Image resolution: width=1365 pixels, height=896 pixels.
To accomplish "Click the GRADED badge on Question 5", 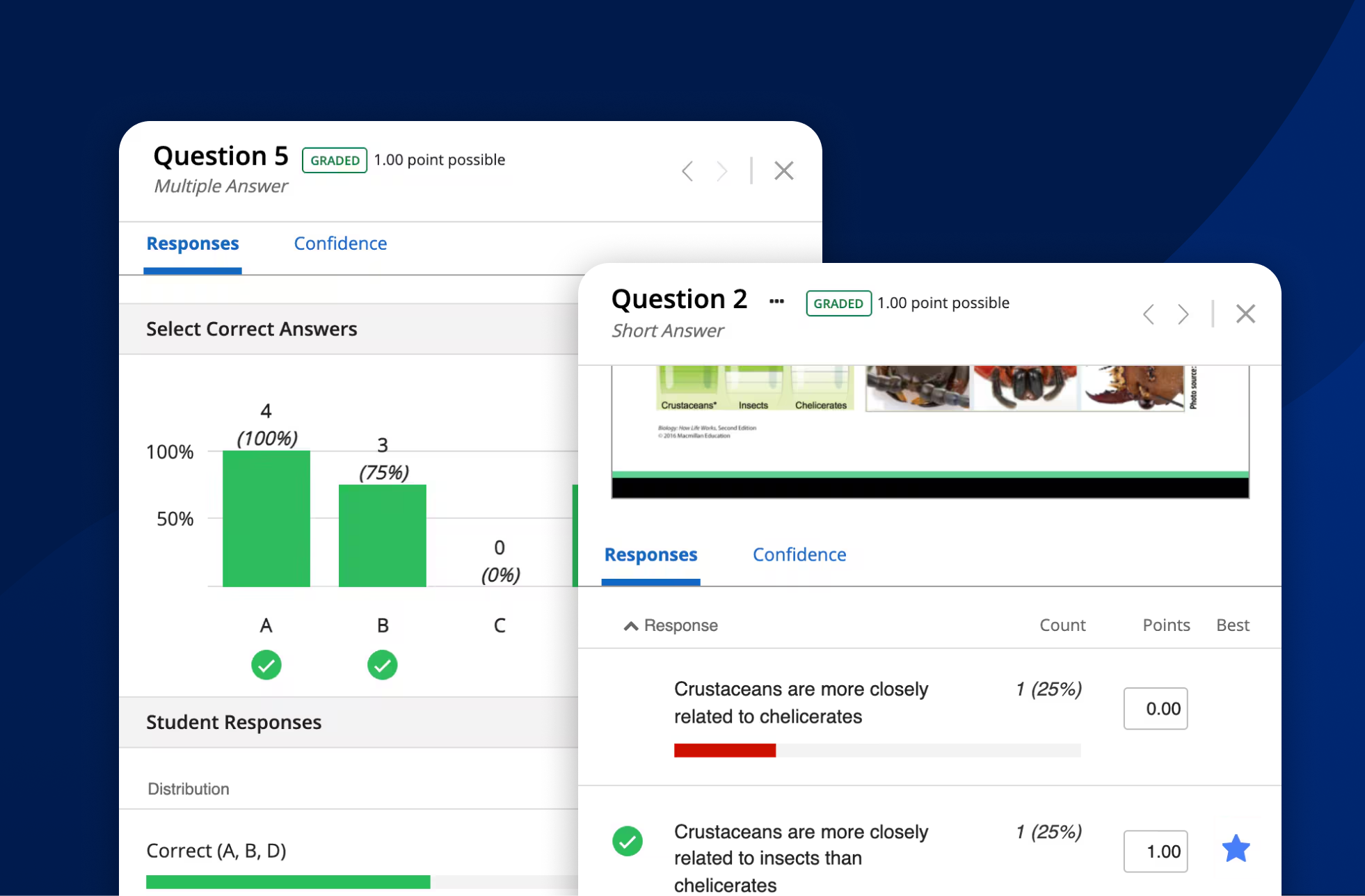I will click(335, 160).
